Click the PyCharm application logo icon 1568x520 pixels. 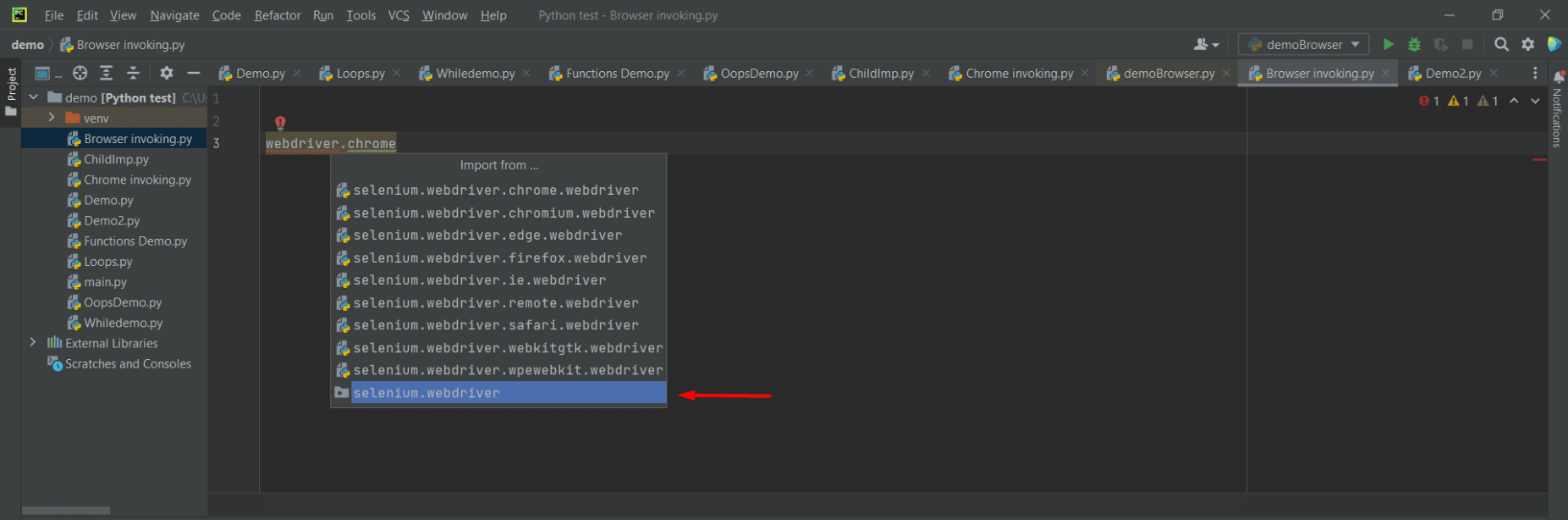[19, 14]
